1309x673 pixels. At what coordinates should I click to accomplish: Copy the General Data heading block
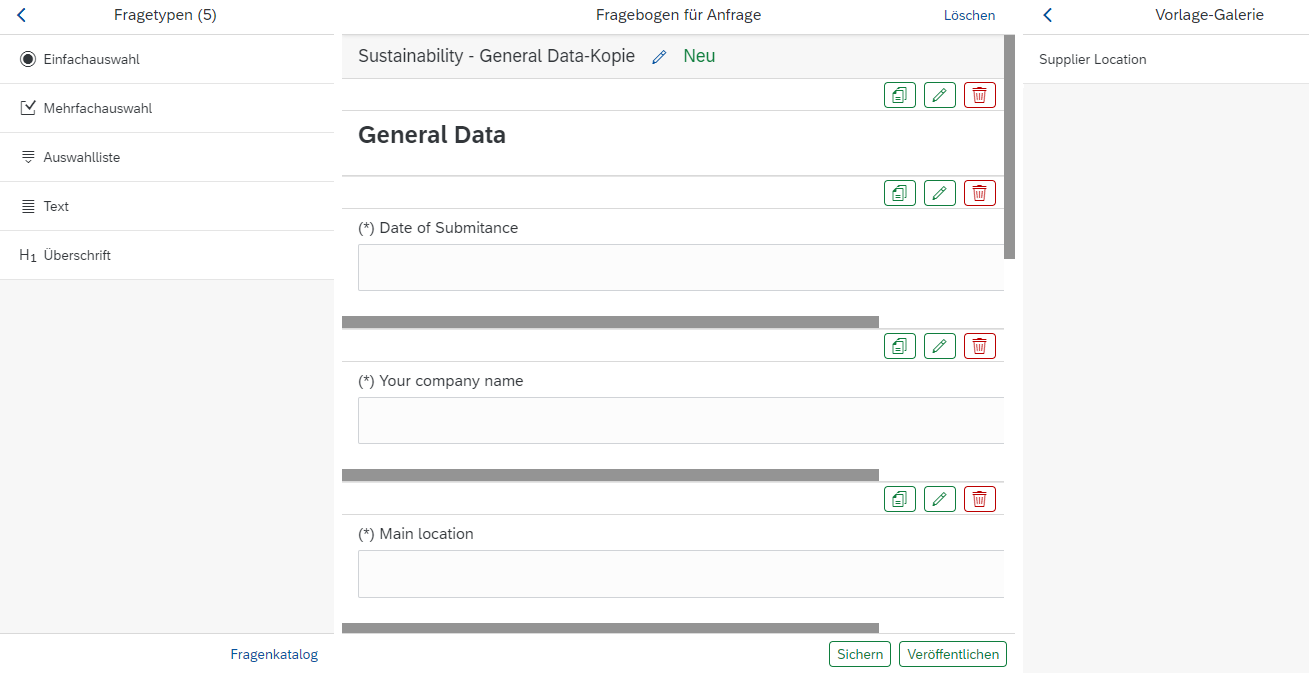pos(900,95)
